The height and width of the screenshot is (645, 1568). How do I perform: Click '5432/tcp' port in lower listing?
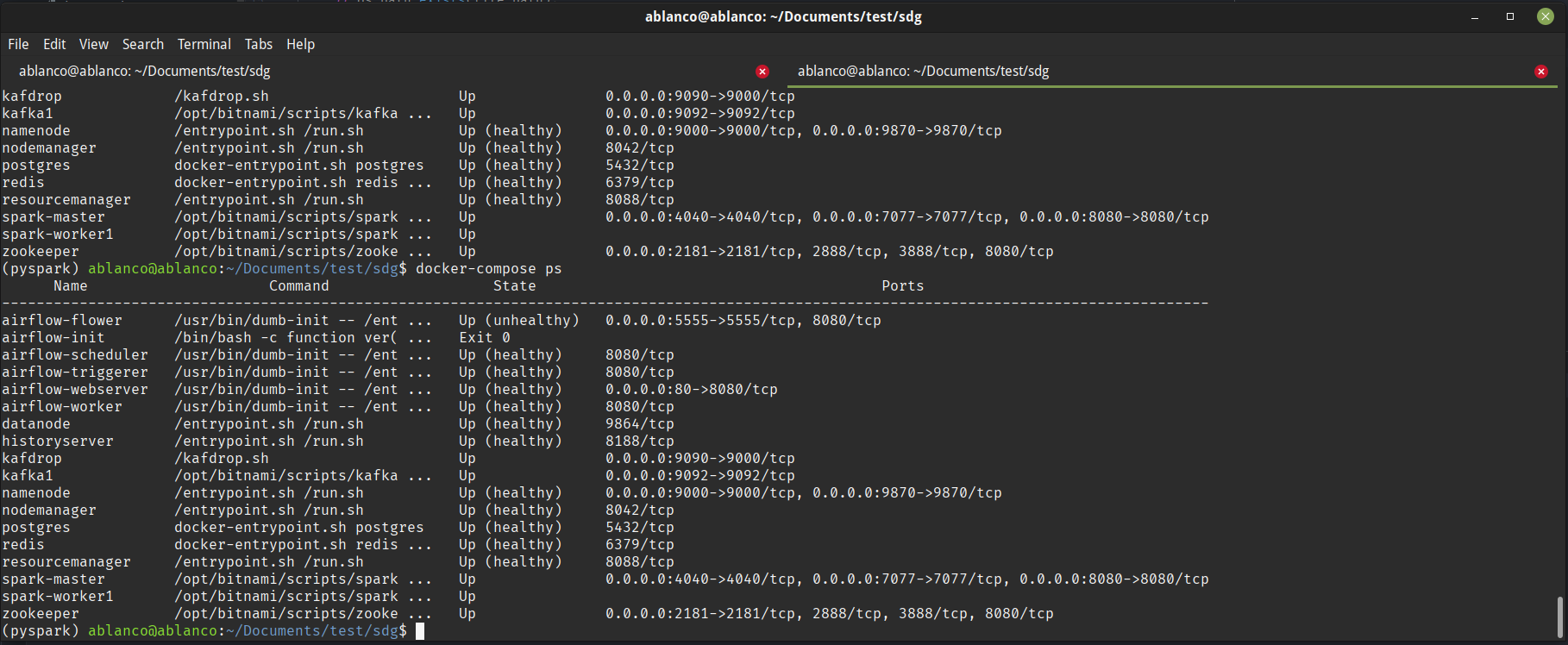pos(640,527)
